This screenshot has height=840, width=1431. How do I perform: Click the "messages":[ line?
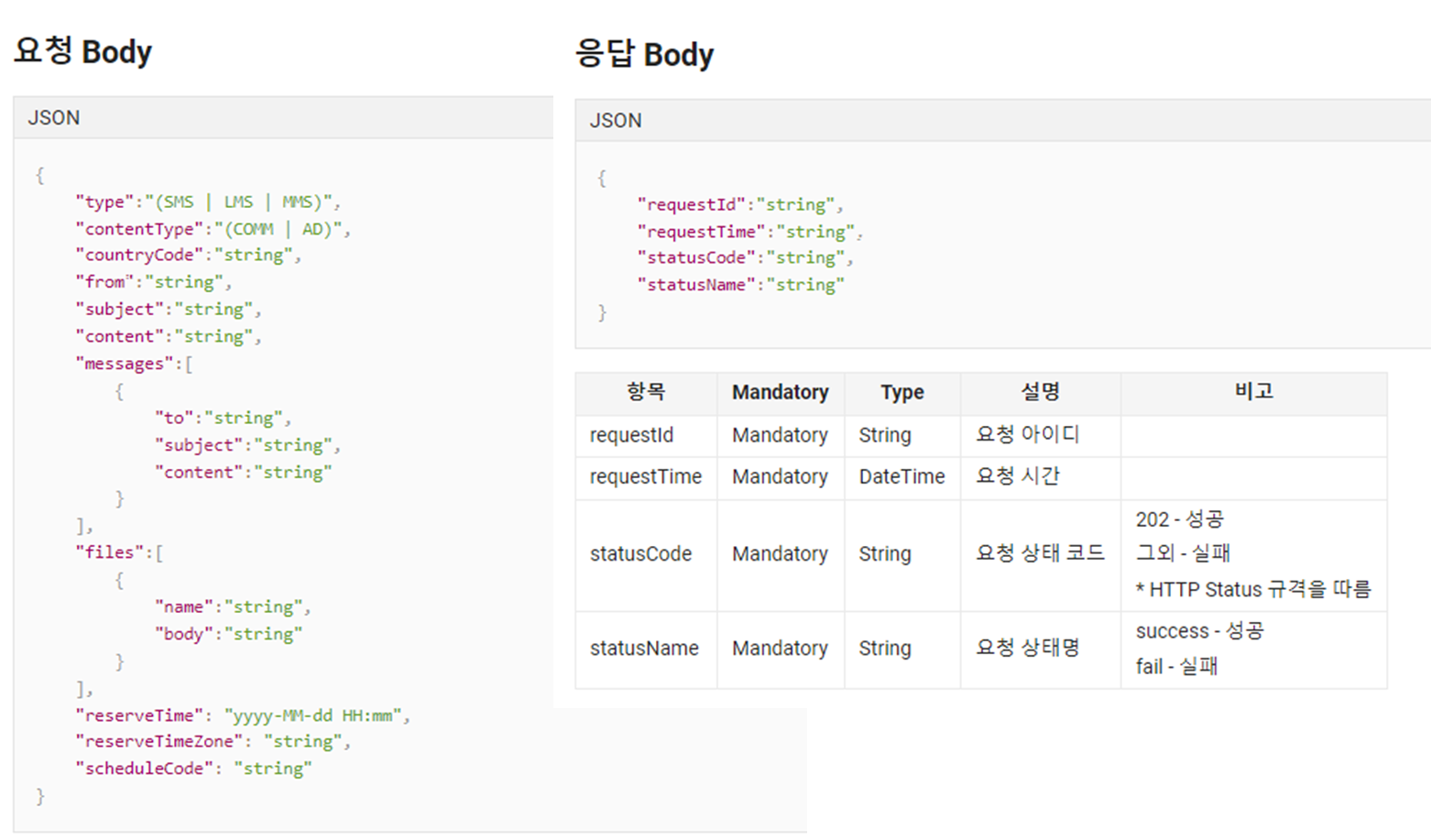(x=134, y=364)
